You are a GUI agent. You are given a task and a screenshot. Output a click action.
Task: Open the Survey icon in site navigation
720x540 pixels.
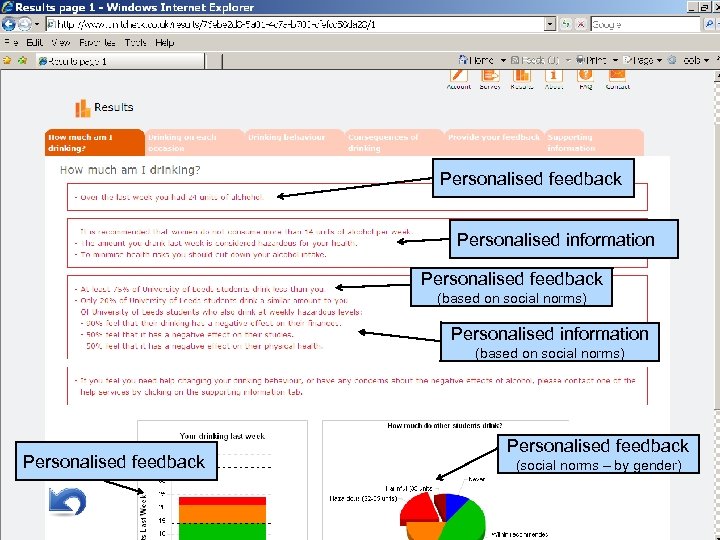(490, 76)
